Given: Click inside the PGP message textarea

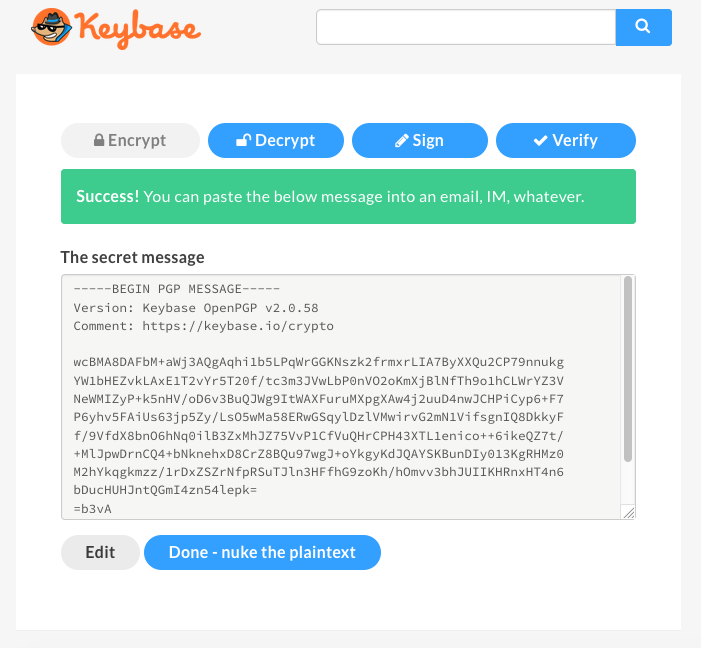Looking at the screenshot, I should pos(341,397).
